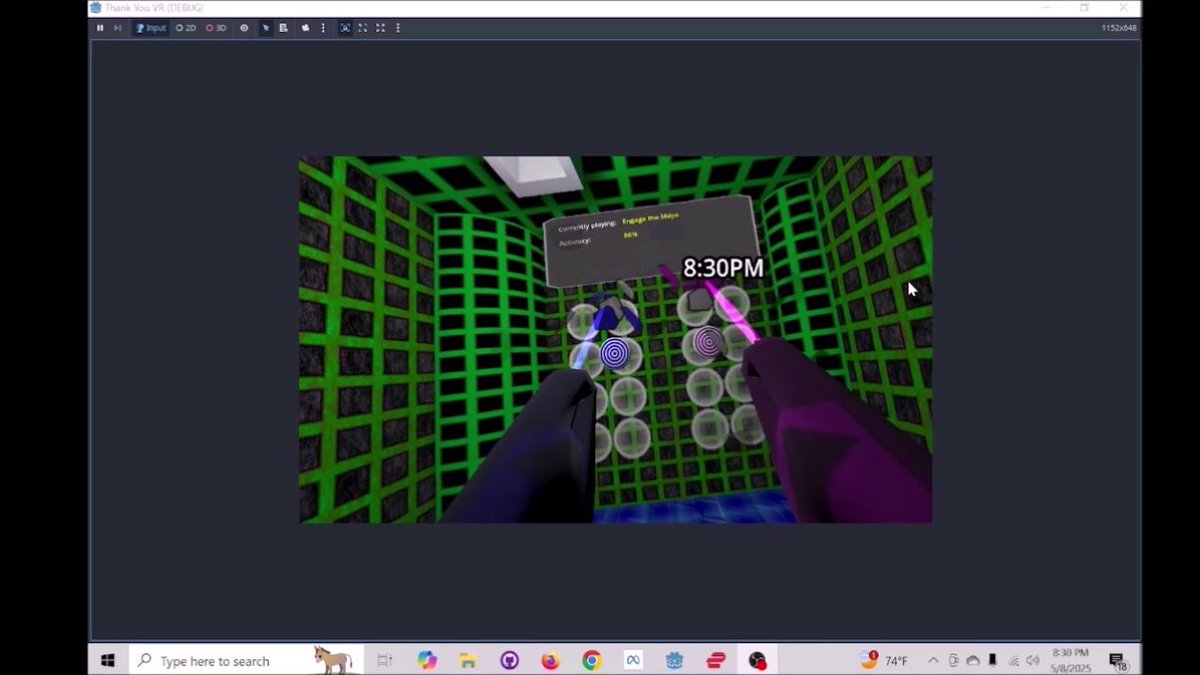Pause the VR simulation playback
Screen dimensions: 1200x675
click(x=100, y=28)
